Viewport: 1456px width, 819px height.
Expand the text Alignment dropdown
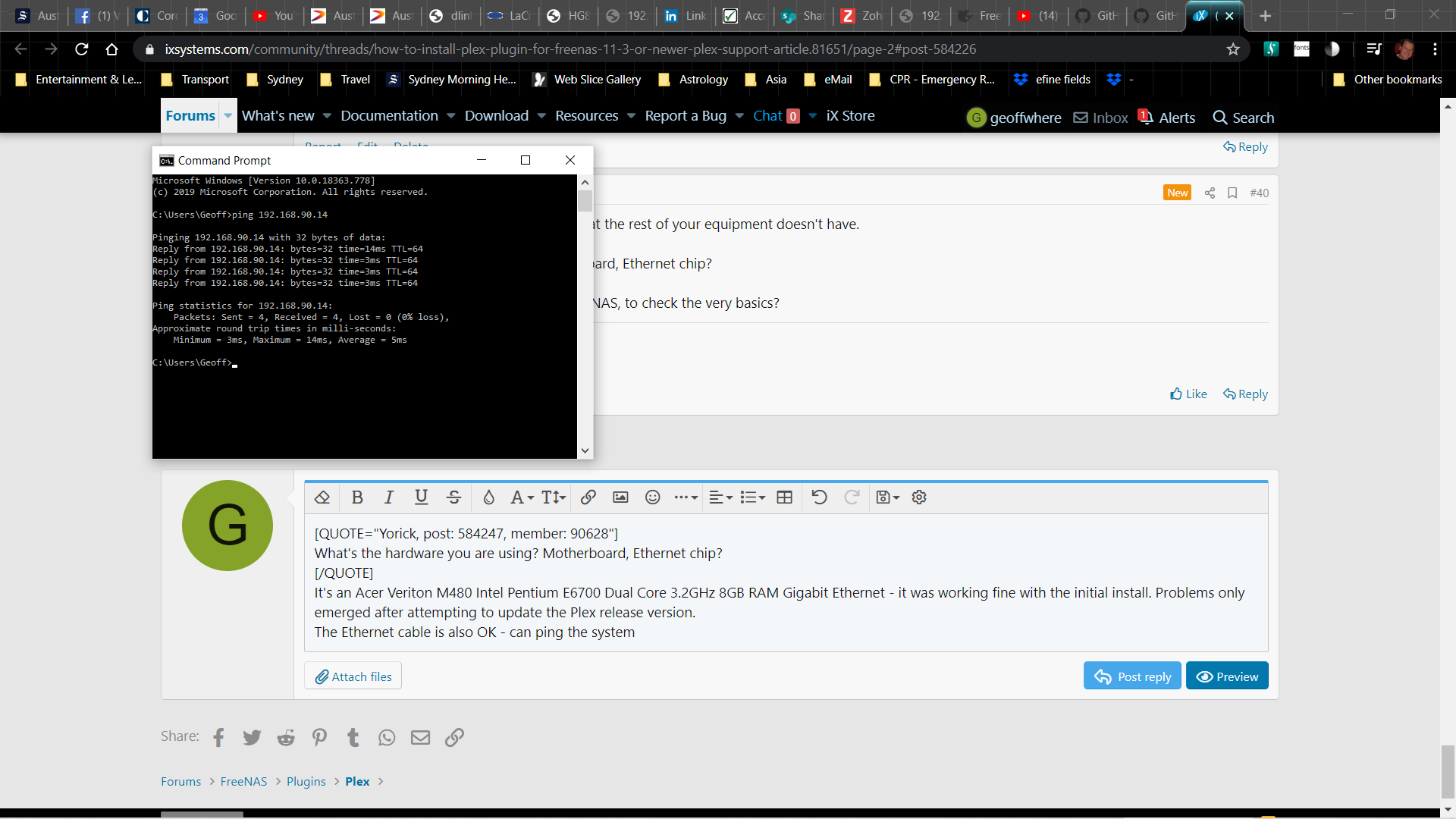click(x=720, y=497)
